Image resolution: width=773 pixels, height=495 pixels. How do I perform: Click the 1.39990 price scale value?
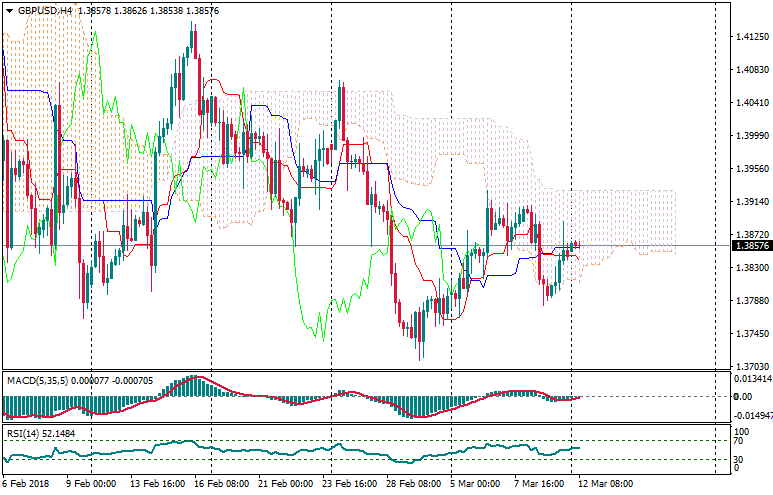click(x=750, y=136)
